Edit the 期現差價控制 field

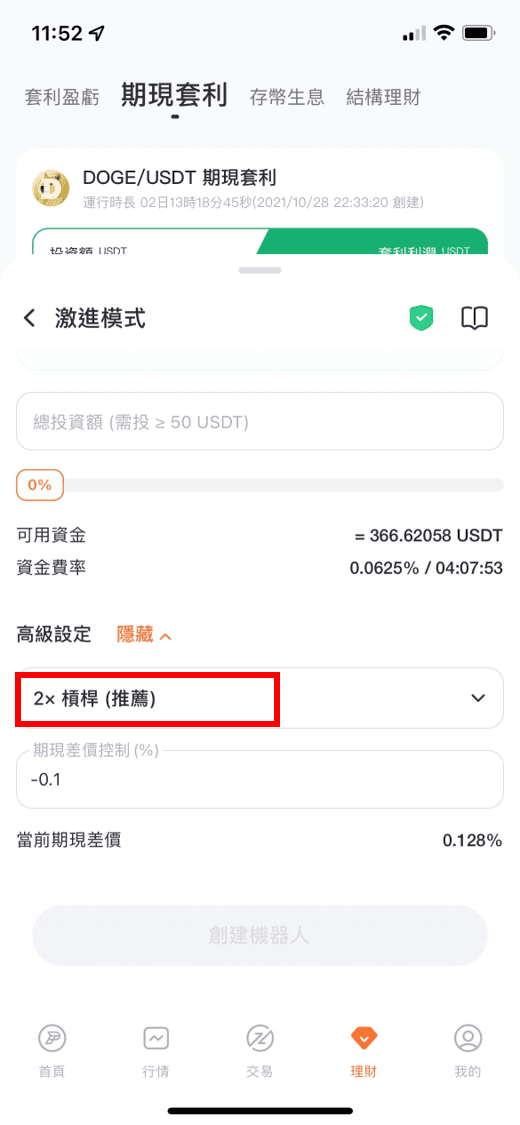(x=260, y=779)
